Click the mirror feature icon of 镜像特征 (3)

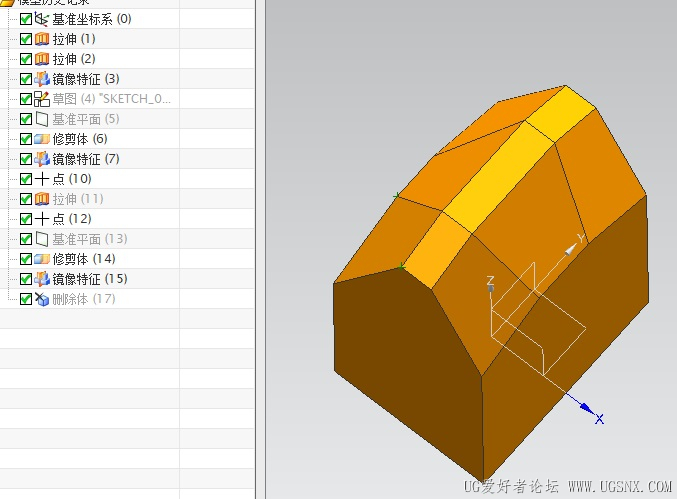pyautogui.click(x=42, y=79)
